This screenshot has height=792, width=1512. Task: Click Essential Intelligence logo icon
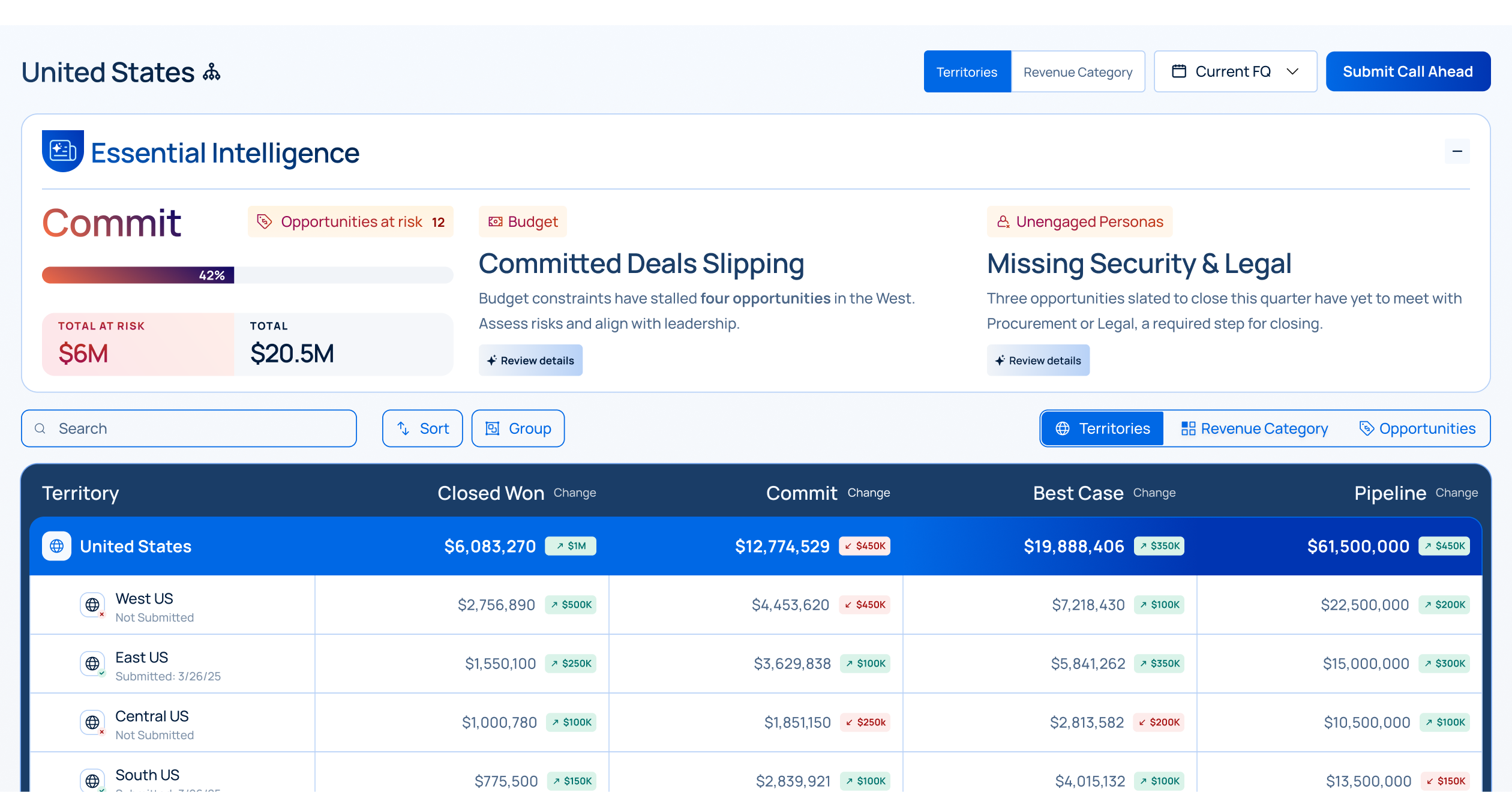pyautogui.click(x=62, y=151)
